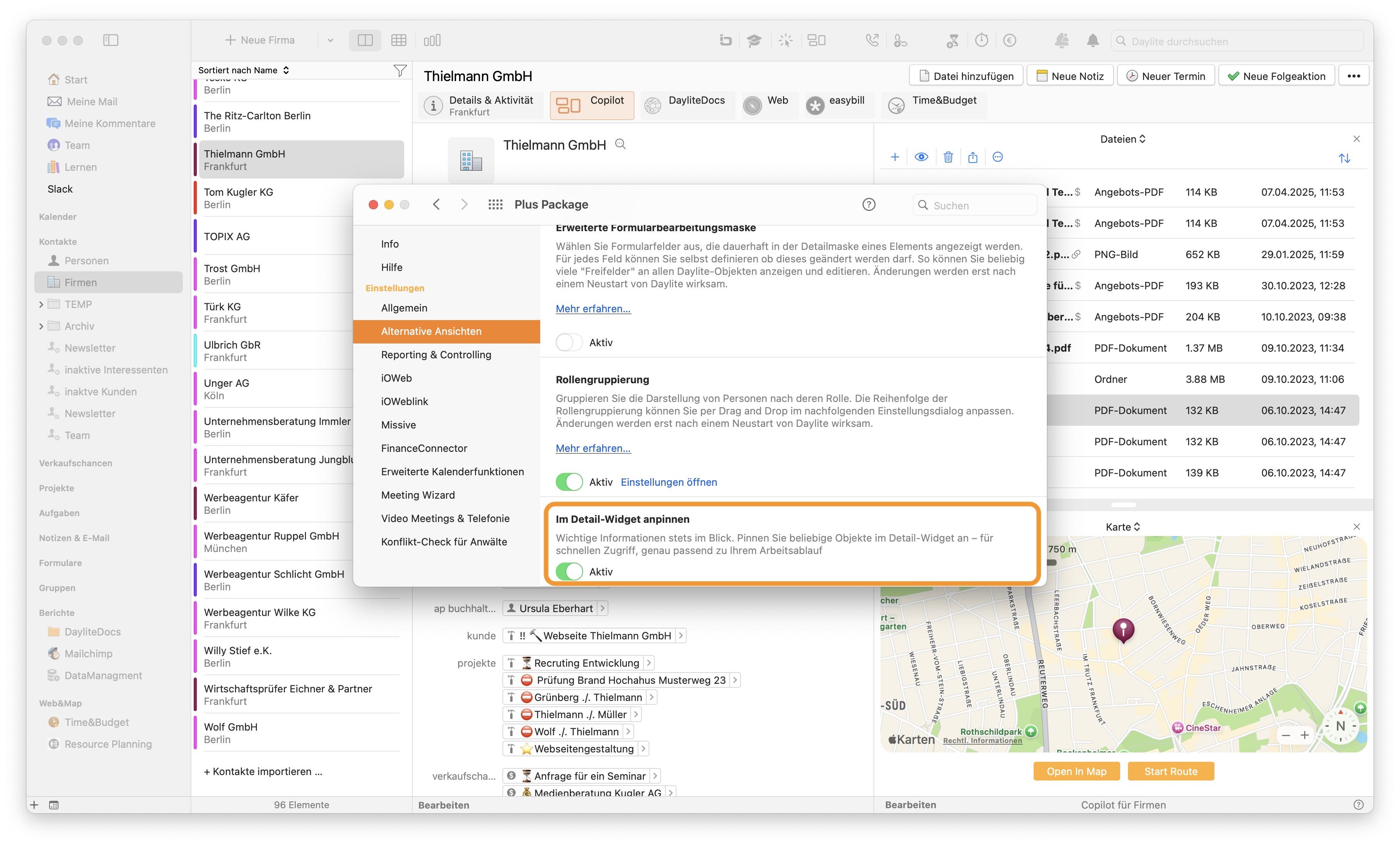Screen dimensions: 1400x846
Task: Click the phone call toolbar icon
Action: pos(872,40)
